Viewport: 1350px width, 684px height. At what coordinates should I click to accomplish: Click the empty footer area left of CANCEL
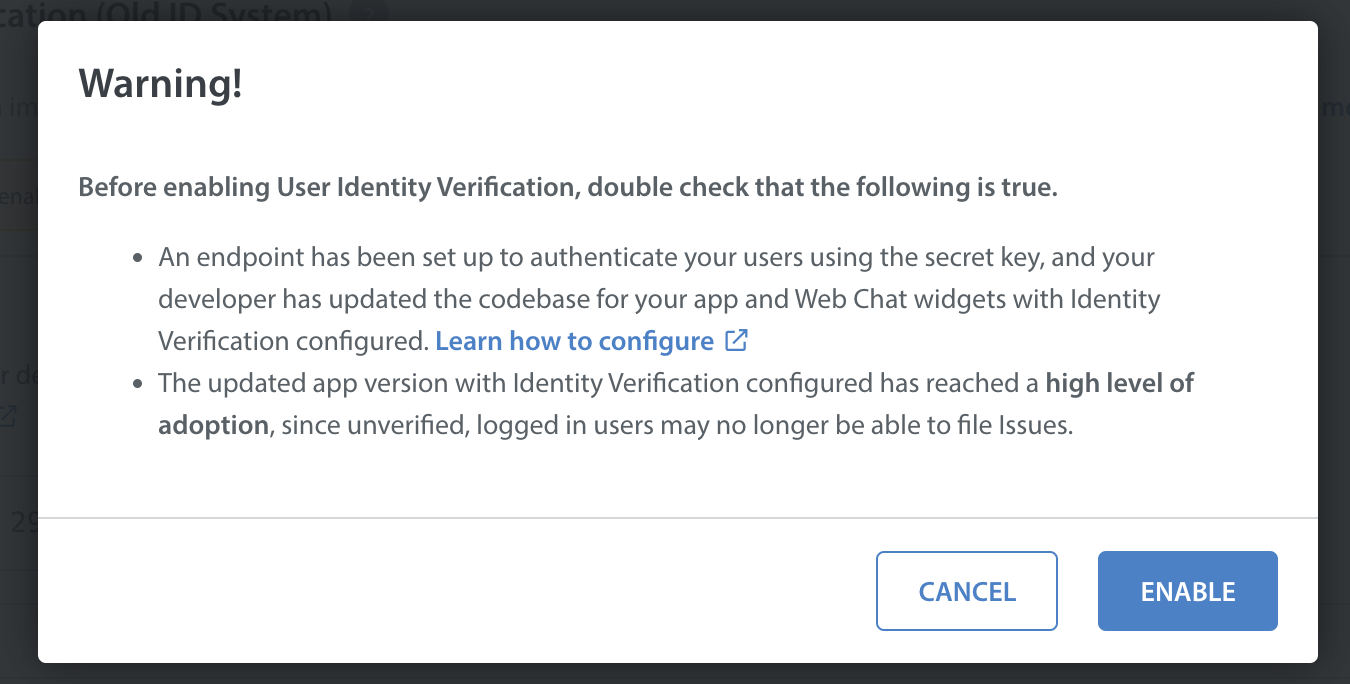click(450, 591)
